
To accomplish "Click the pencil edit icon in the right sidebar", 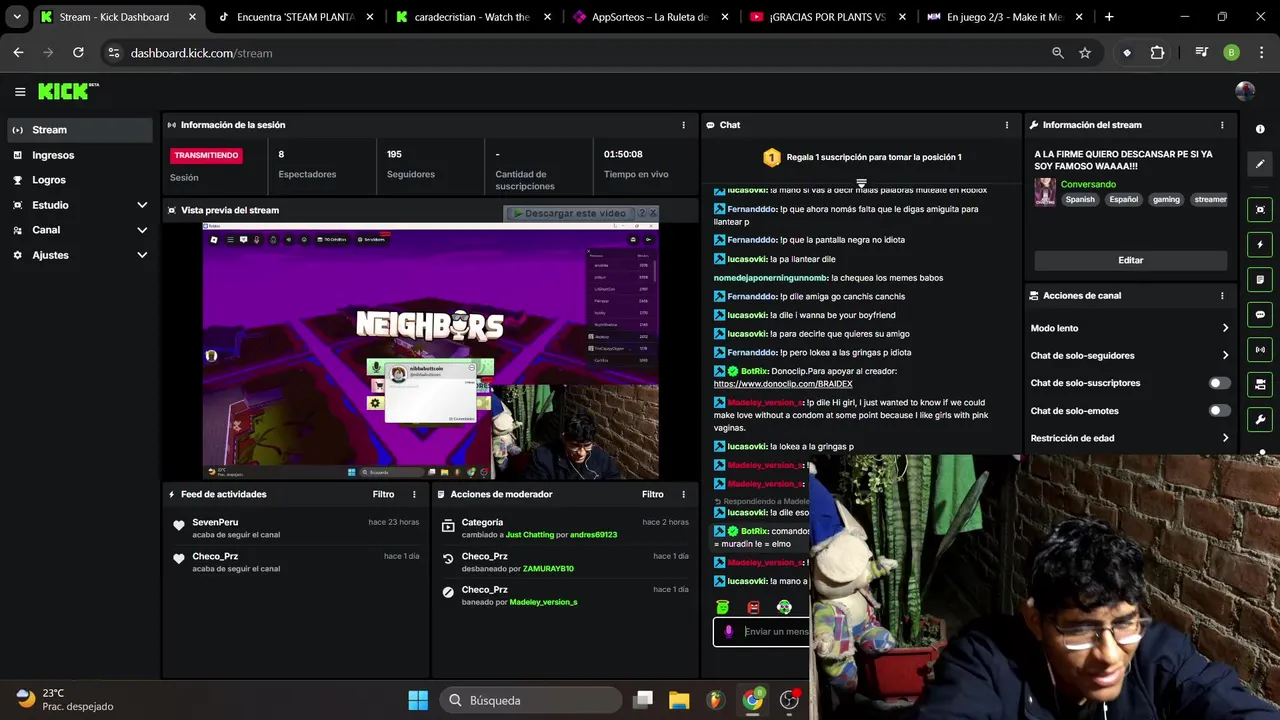I will [1260, 164].
